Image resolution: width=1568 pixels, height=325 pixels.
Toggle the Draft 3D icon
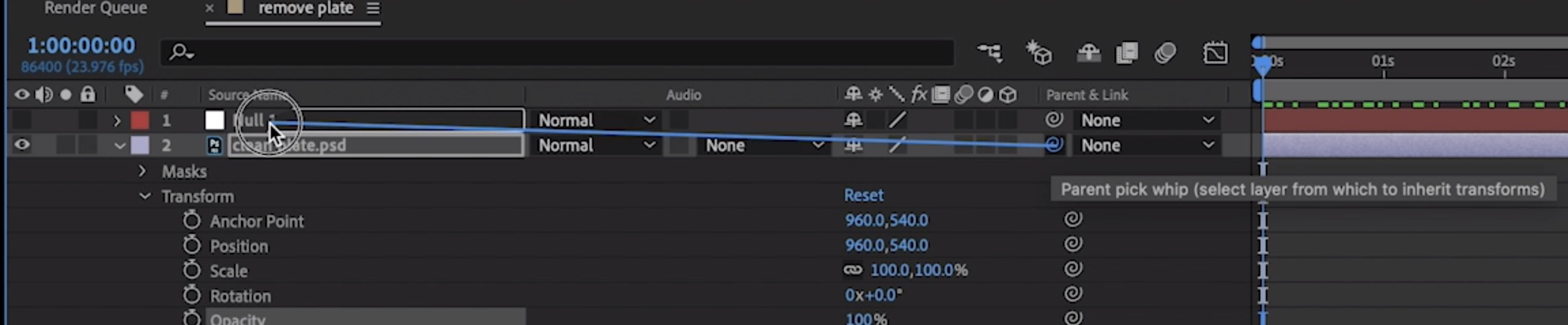pos(1039,52)
